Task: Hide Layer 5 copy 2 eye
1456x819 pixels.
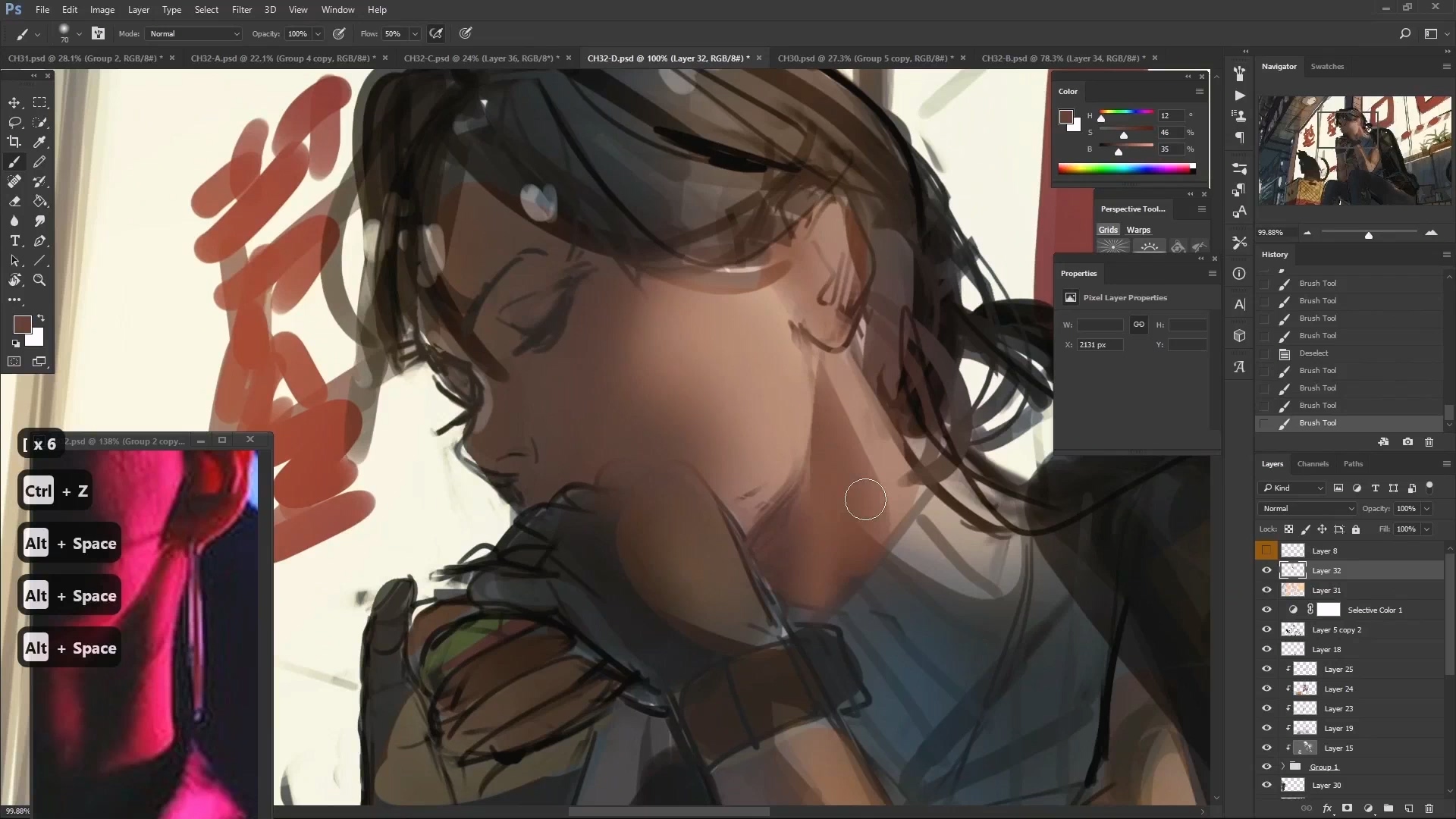Action: [x=1266, y=629]
